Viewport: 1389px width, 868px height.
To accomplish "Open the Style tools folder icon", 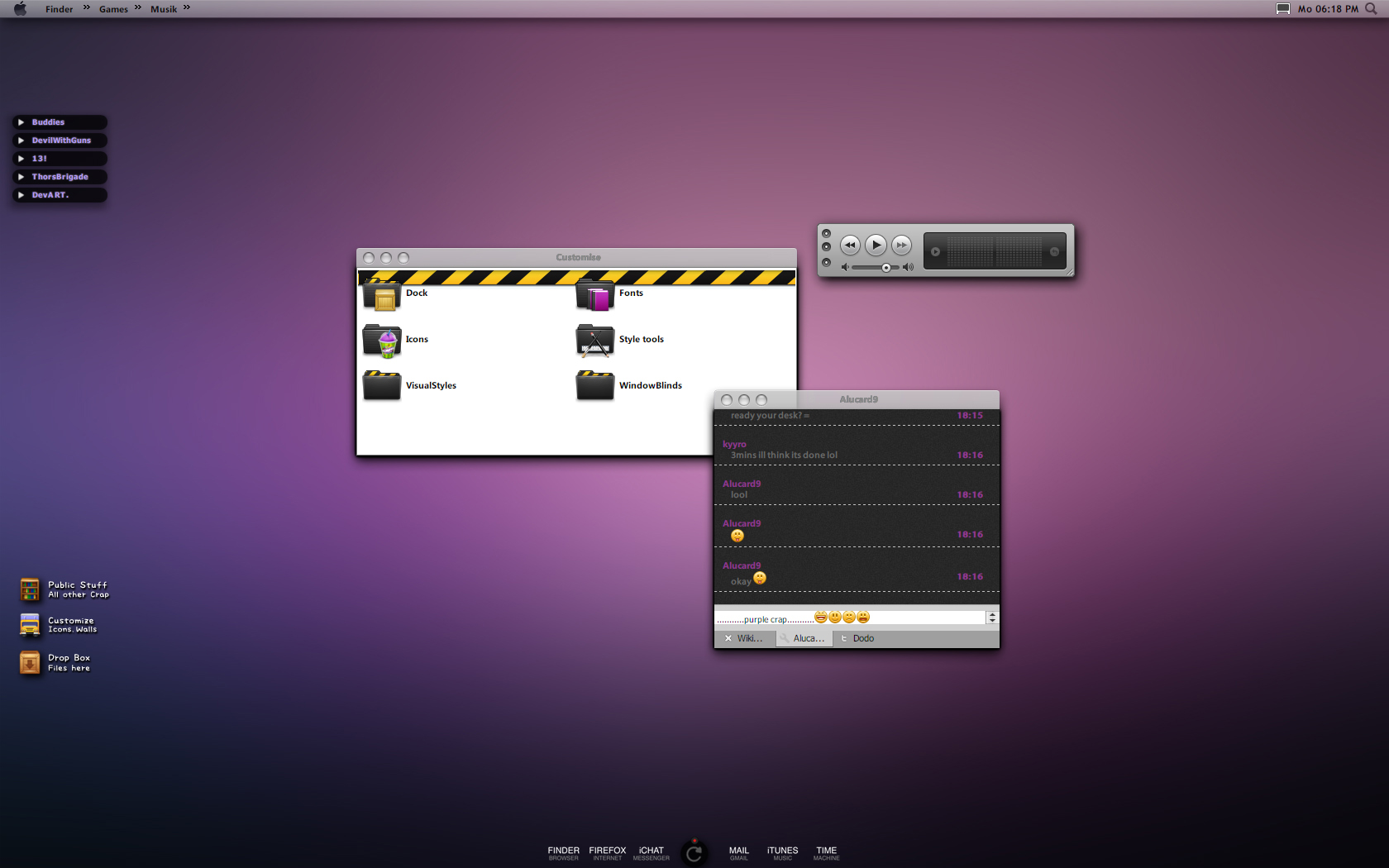I will (x=595, y=340).
